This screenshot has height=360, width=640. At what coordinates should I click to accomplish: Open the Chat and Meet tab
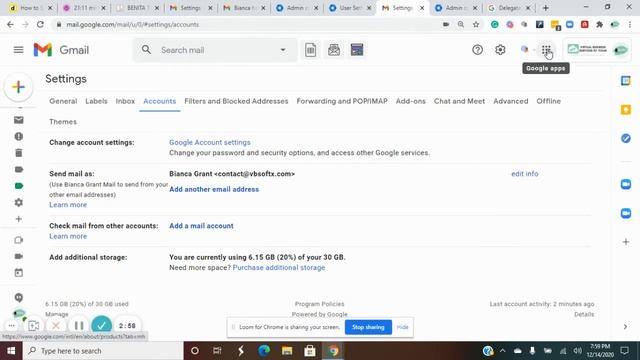point(459,101)
